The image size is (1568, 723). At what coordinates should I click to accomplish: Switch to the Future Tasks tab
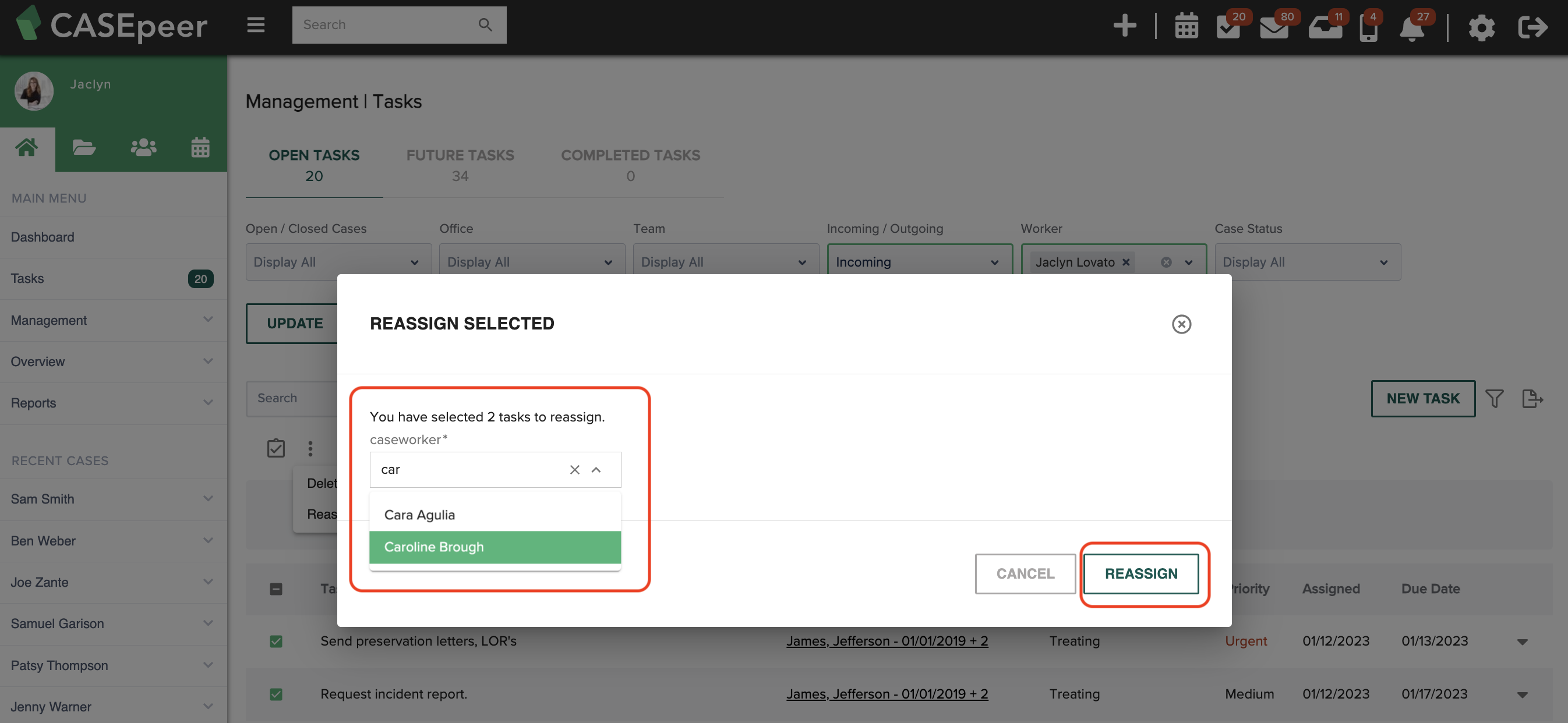coord(460,165)
